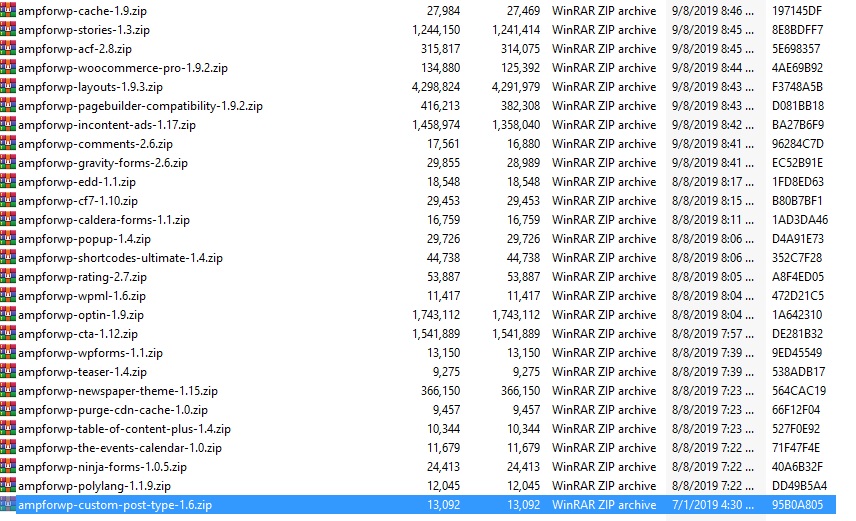Select ampforwp-cf7-1.10.zip file
The image size is (856, 521).
pos(78,201)
